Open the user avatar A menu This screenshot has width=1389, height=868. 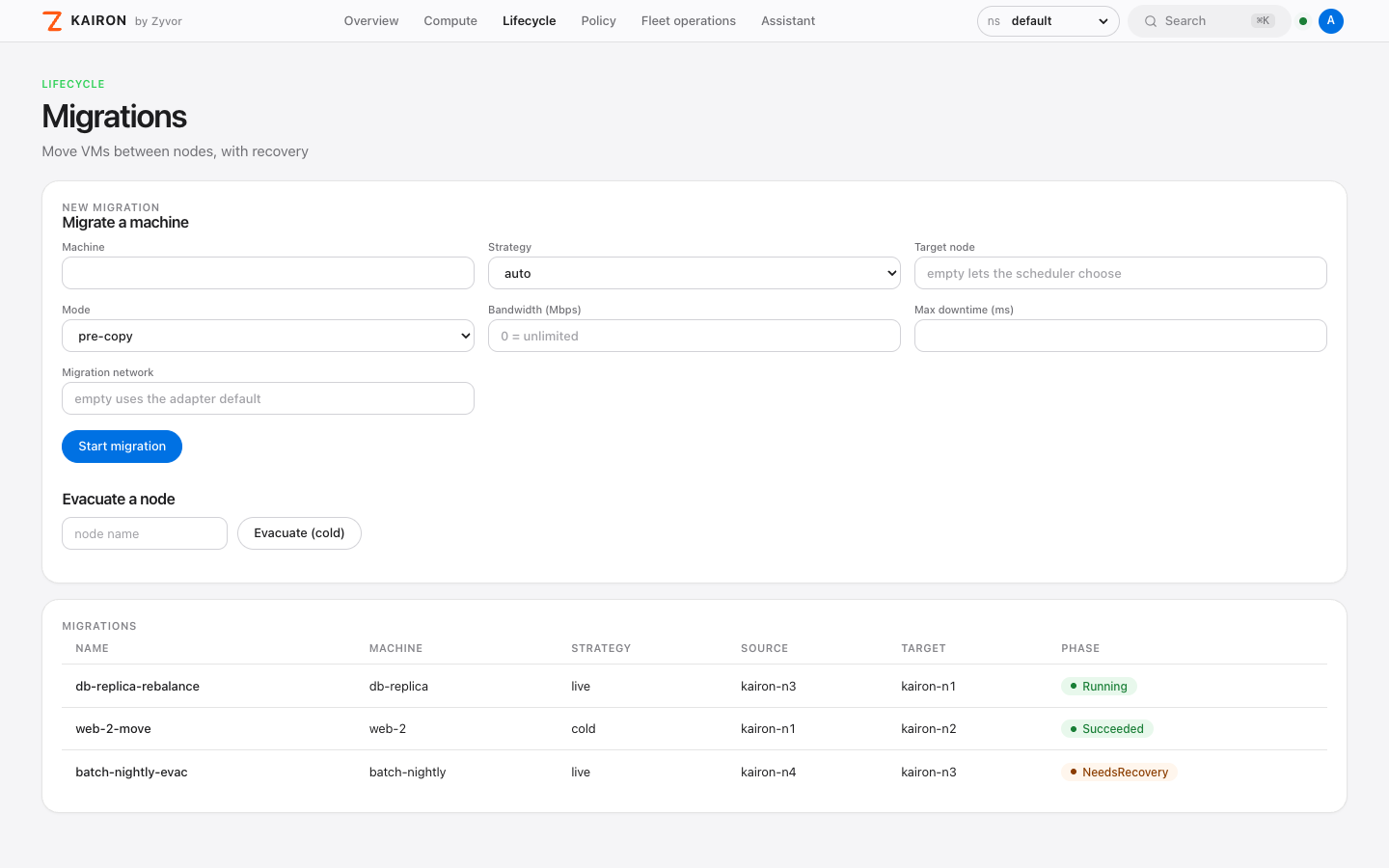coord(1331,21)
